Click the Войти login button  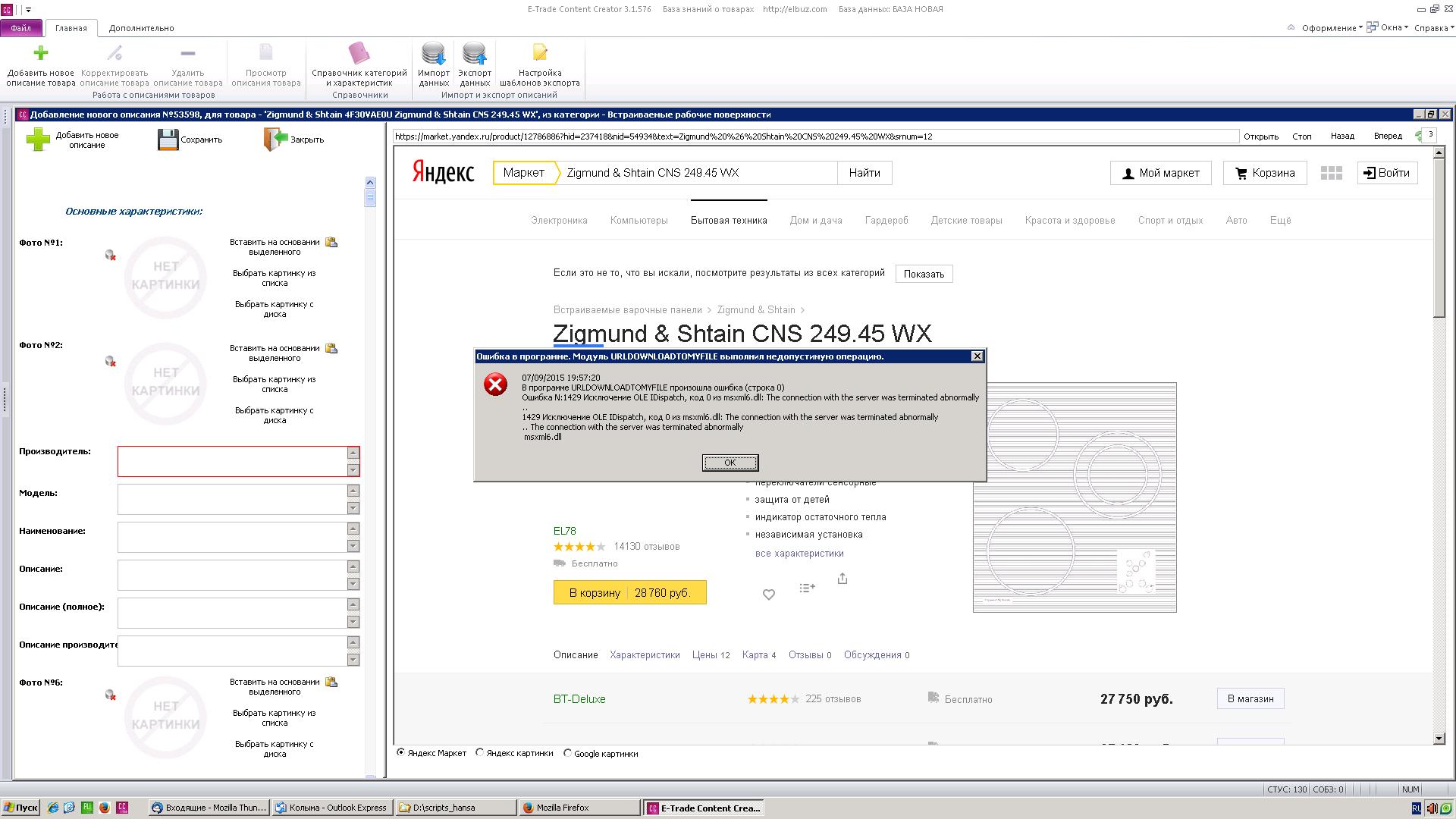pyautogui.click(x=1387, y=173)
